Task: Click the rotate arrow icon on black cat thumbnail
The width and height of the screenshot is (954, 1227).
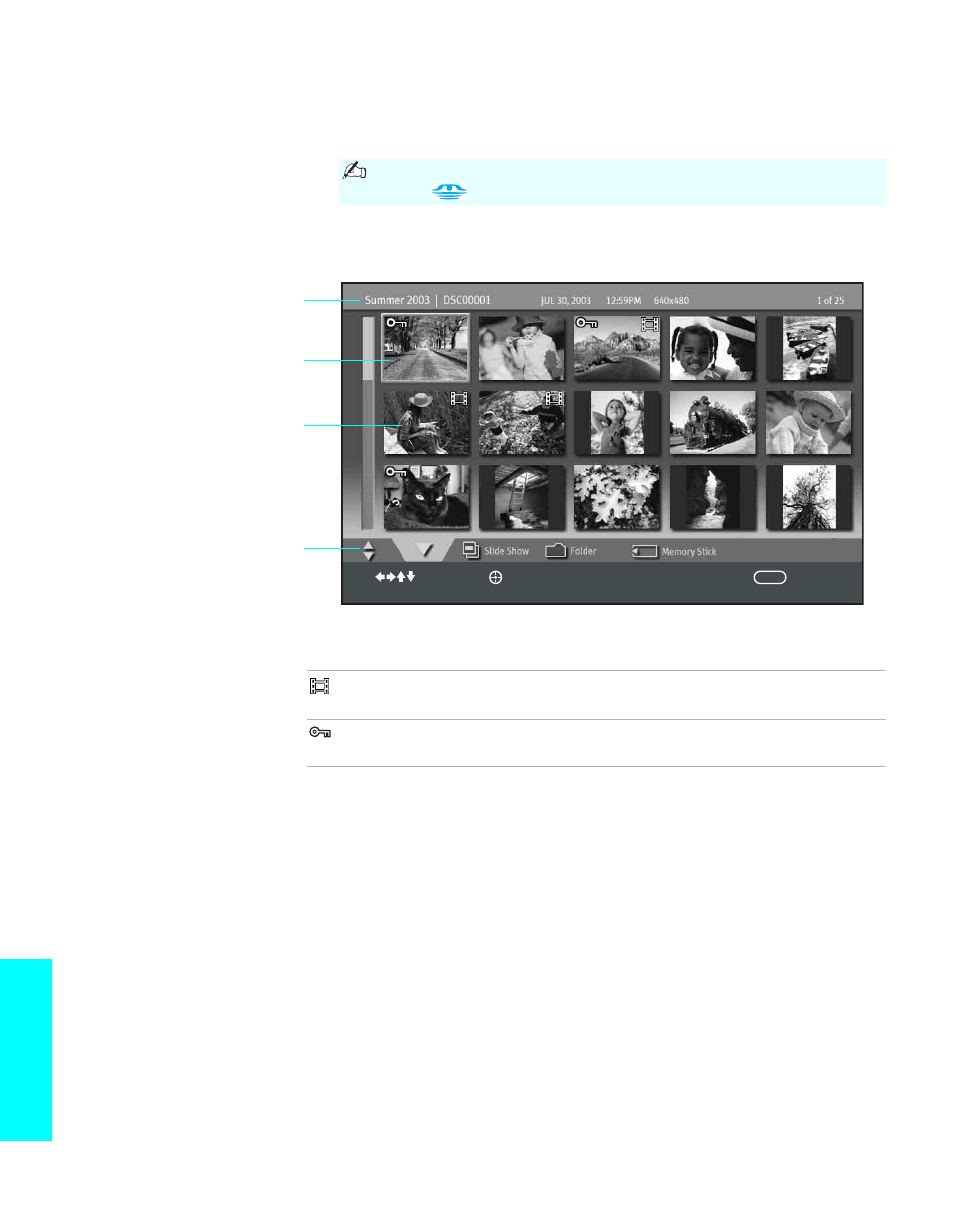Action: coord(394,503)
